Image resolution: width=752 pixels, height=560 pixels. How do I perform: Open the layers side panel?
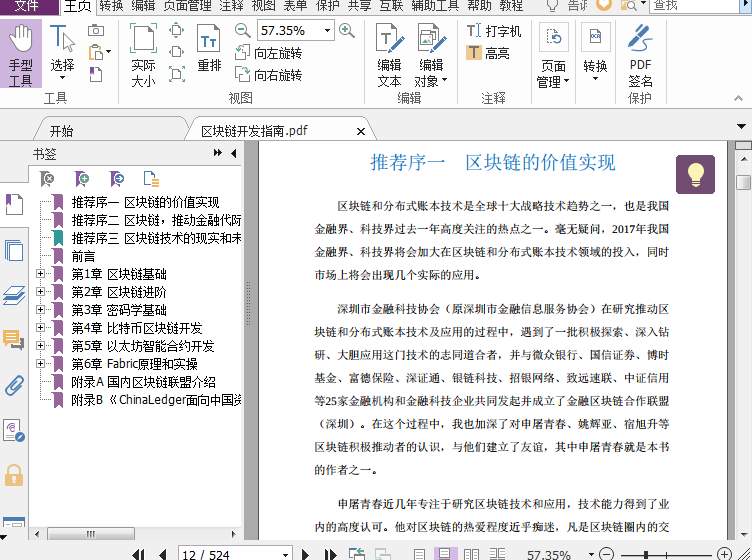(x=14, y=295)
